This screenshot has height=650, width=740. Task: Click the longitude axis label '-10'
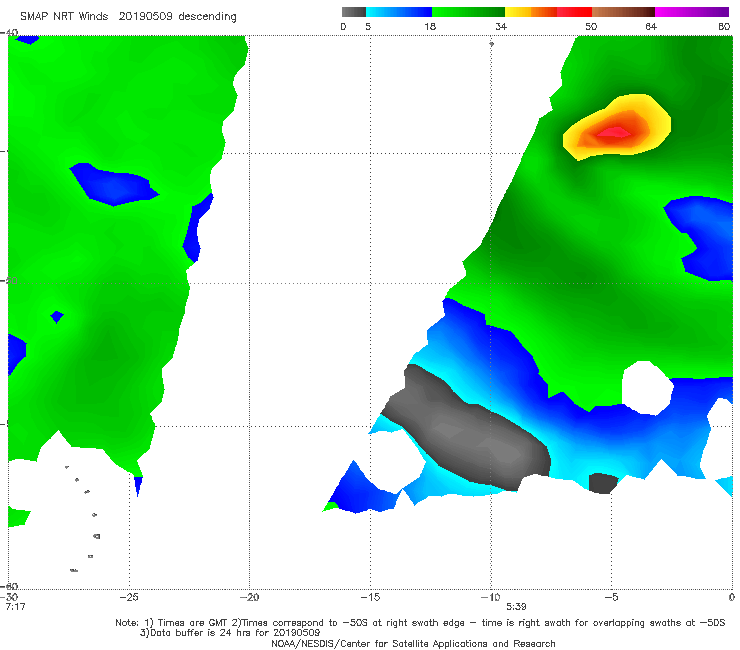490,597
